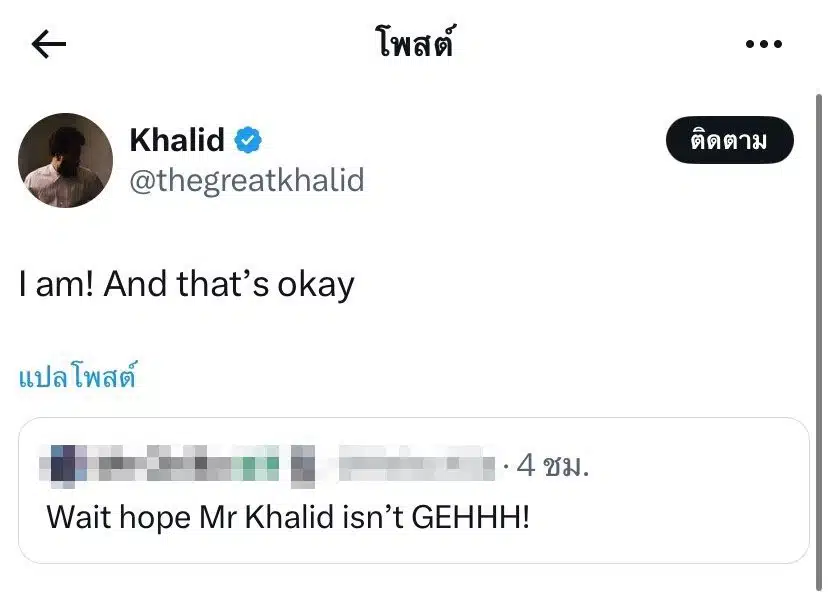828x604 pixels.
Task: Click Khalid's blue verified badge
Action: pyautogui.click(x=248, y=141)
